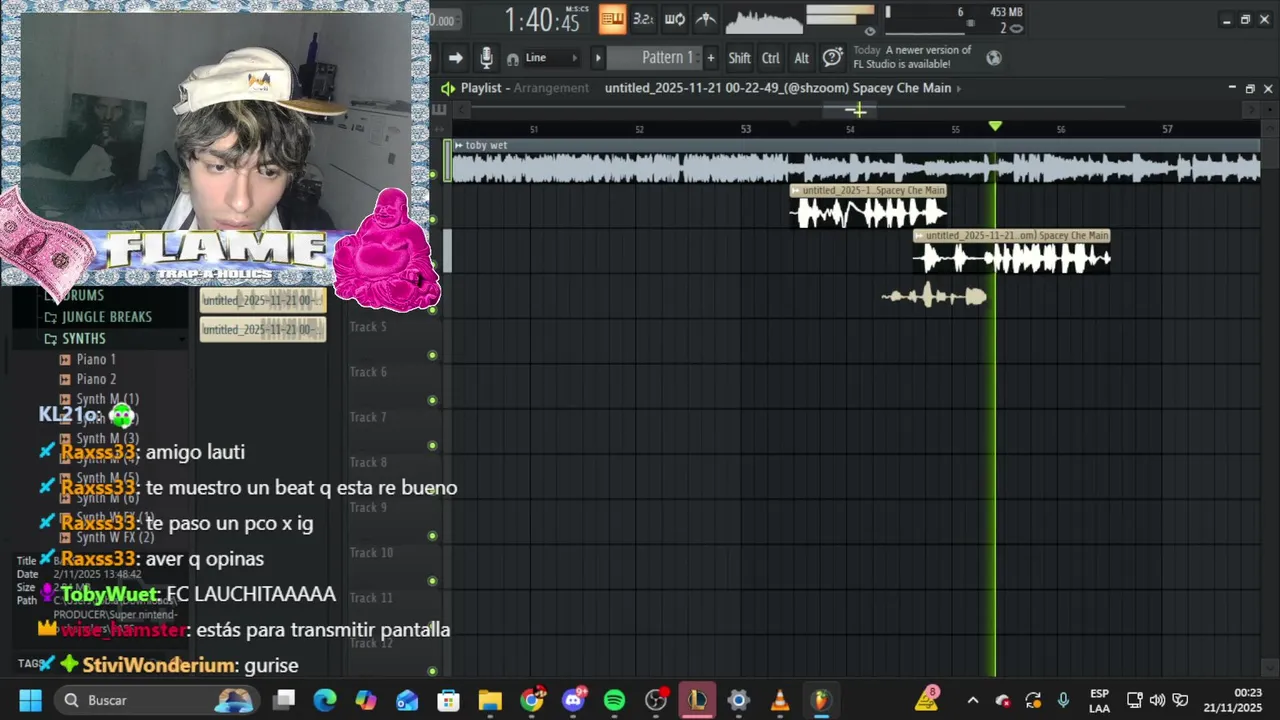Add a new pattern with plus button
The image size is (1280, 720).
click(x=711, y=58)
